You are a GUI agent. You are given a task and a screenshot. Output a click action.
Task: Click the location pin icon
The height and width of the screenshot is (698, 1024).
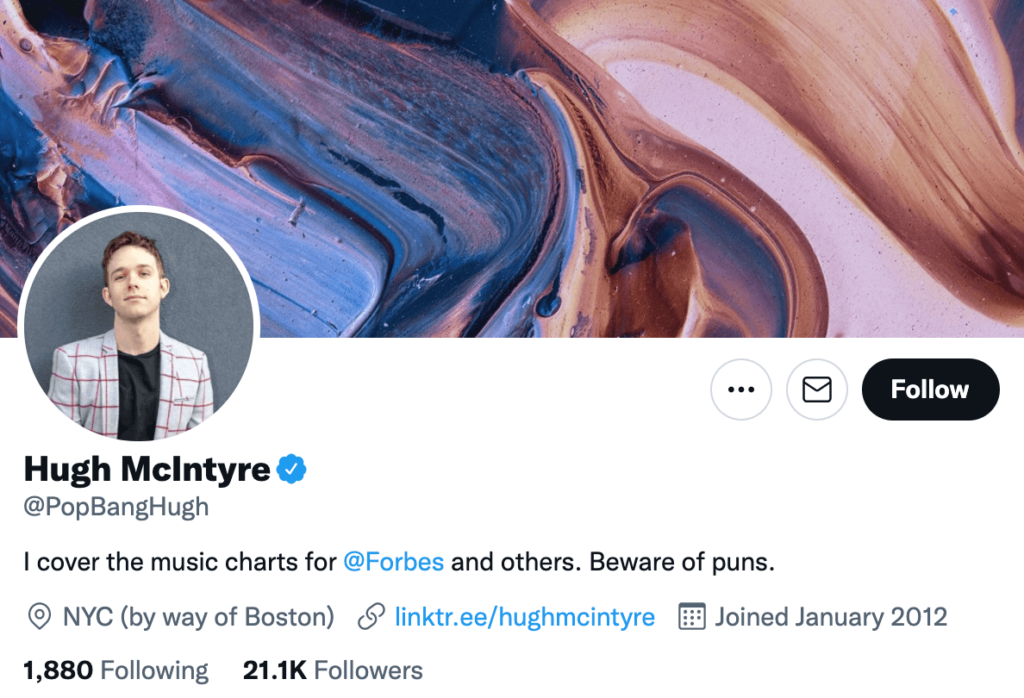pyautogui.click(x=40, y=616)
